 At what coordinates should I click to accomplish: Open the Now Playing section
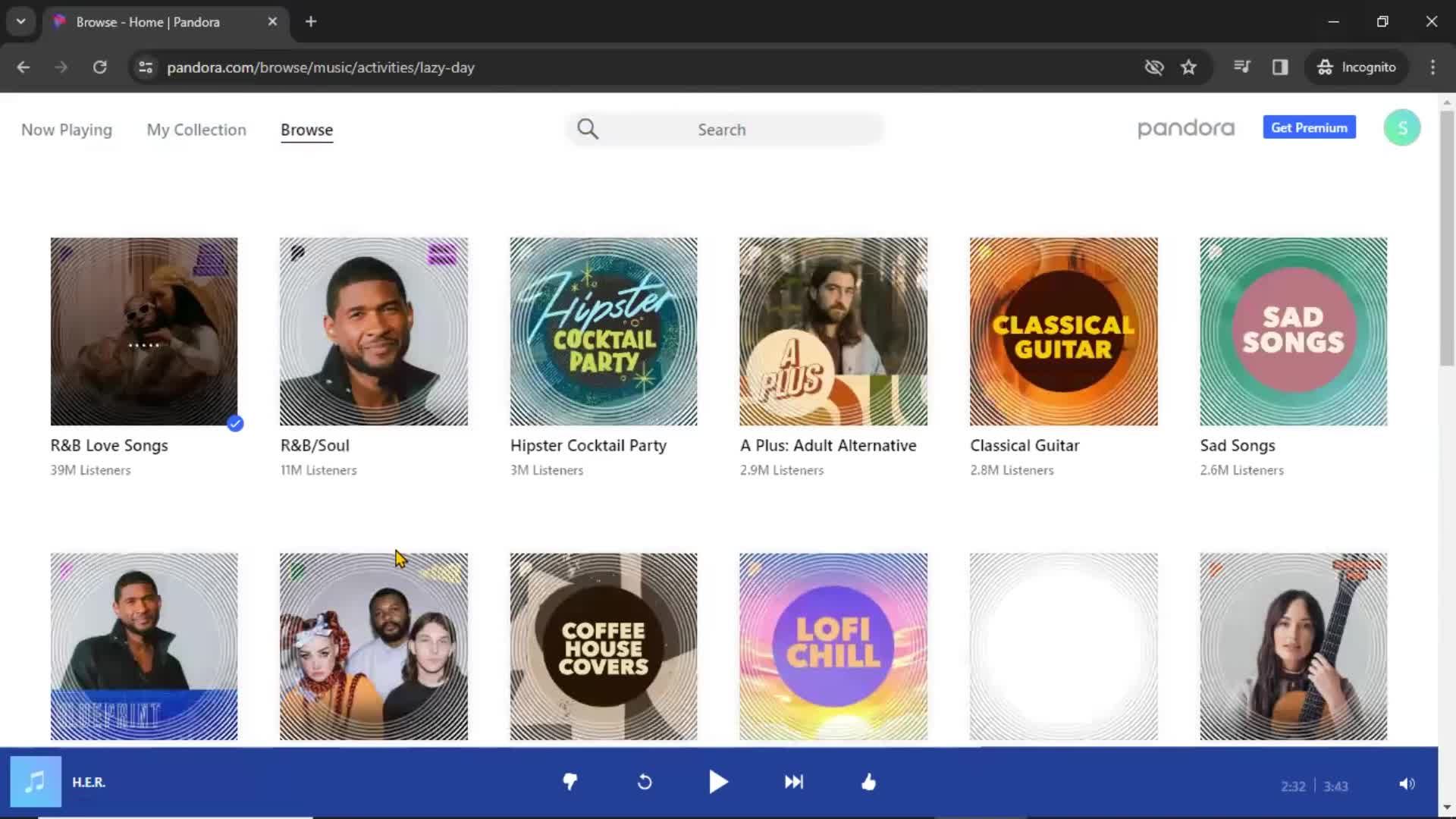pyautogui.click(x=67, y=129)
